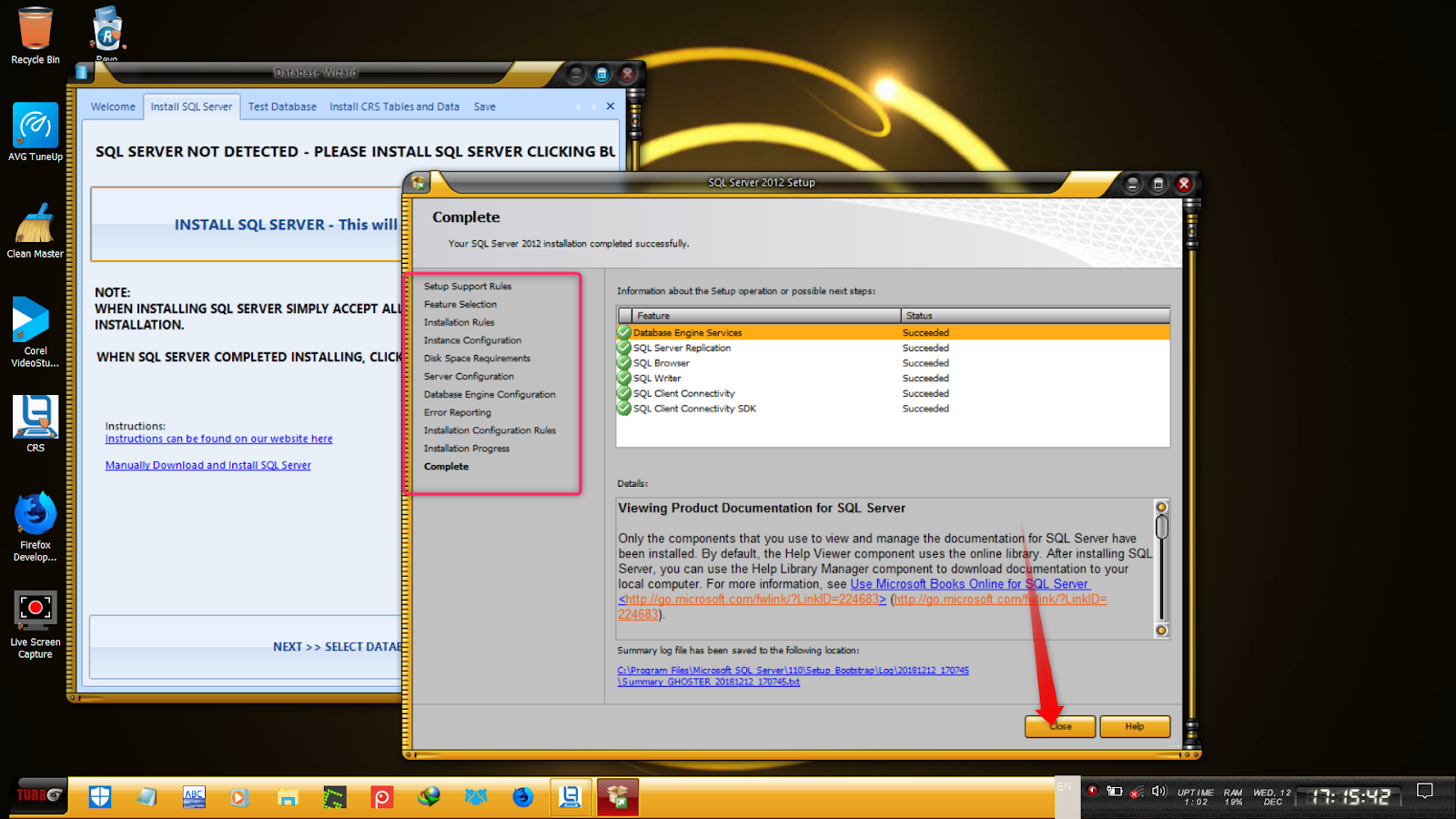The width and height of the screenshot is (1456, 819).
Task: Click Manually Download and Install SQL Server link
Action: coord(207,465)
